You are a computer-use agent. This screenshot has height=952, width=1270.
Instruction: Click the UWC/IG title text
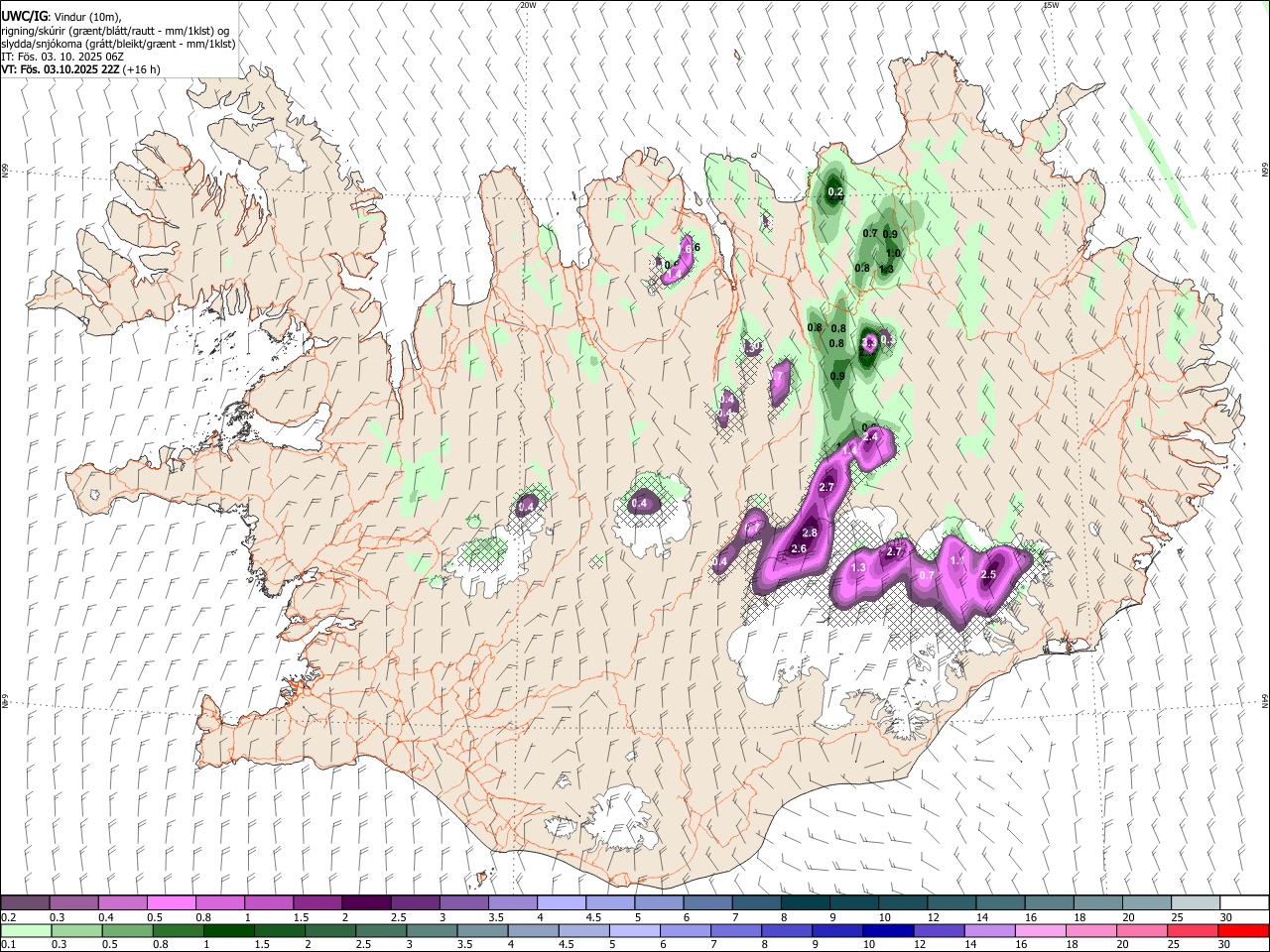(24, 16)
